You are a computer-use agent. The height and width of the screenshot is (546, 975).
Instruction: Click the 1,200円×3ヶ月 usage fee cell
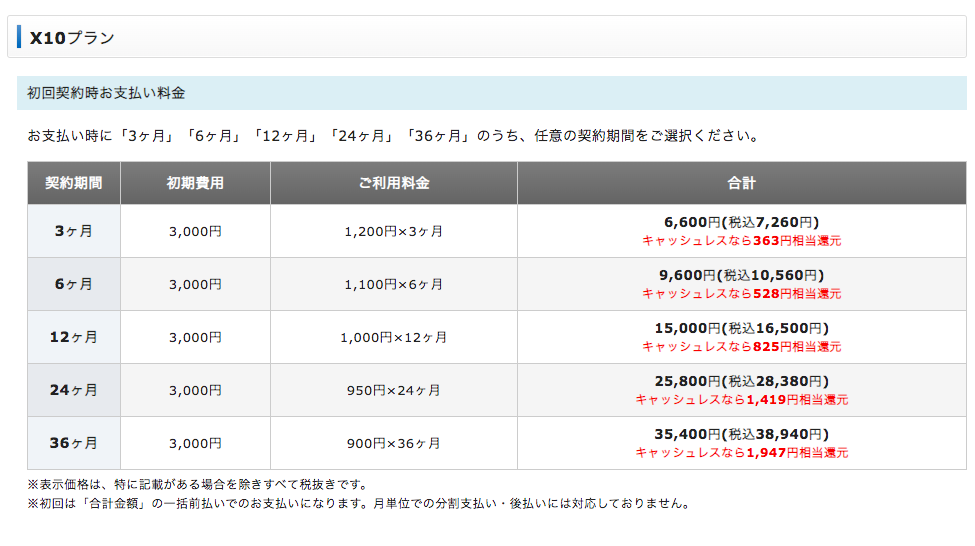point(394,231)
